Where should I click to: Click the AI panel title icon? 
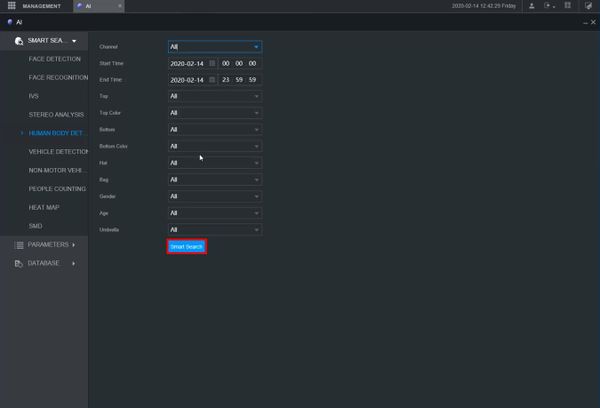pos(10,22)
